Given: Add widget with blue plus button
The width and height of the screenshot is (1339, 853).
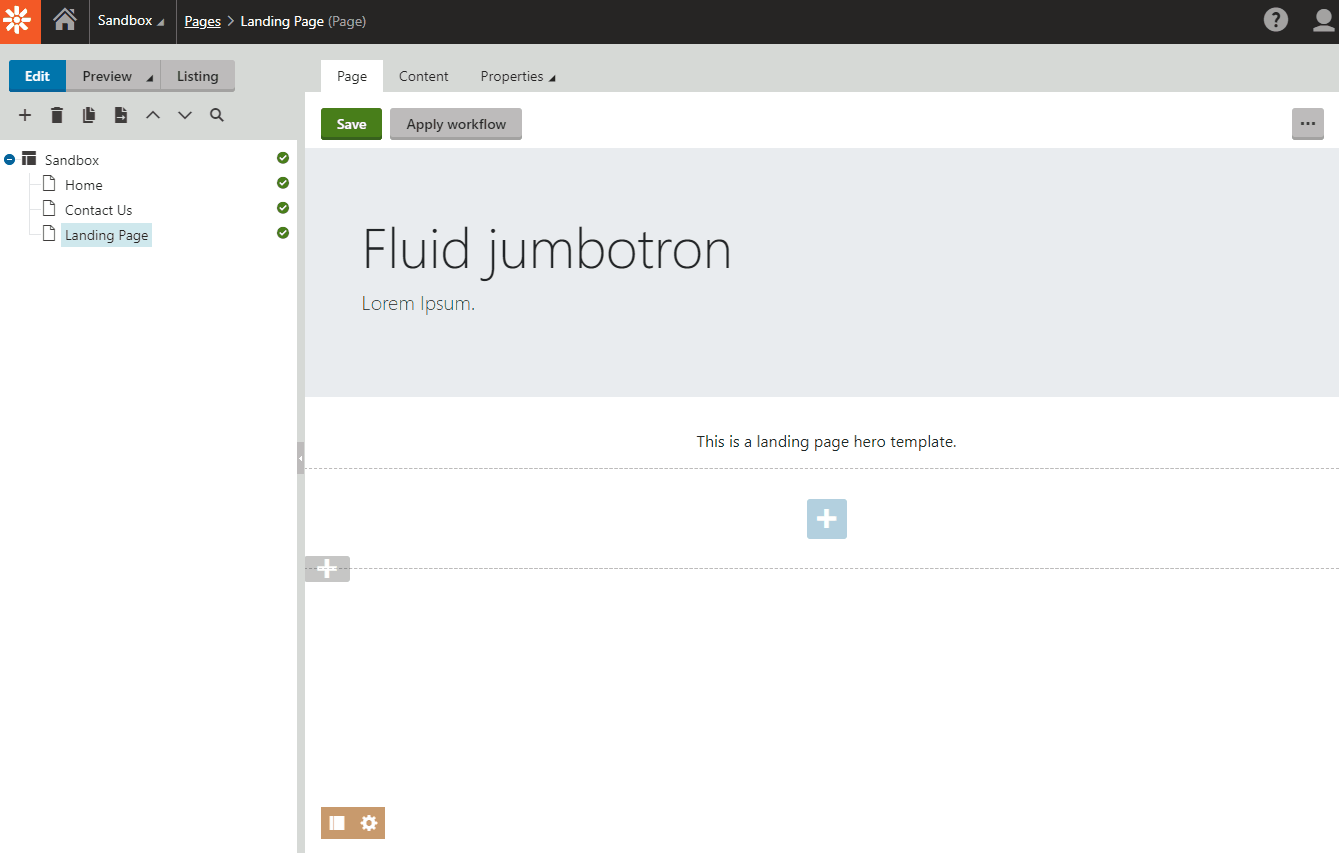Looking at the screenshot, I should 827,519.
